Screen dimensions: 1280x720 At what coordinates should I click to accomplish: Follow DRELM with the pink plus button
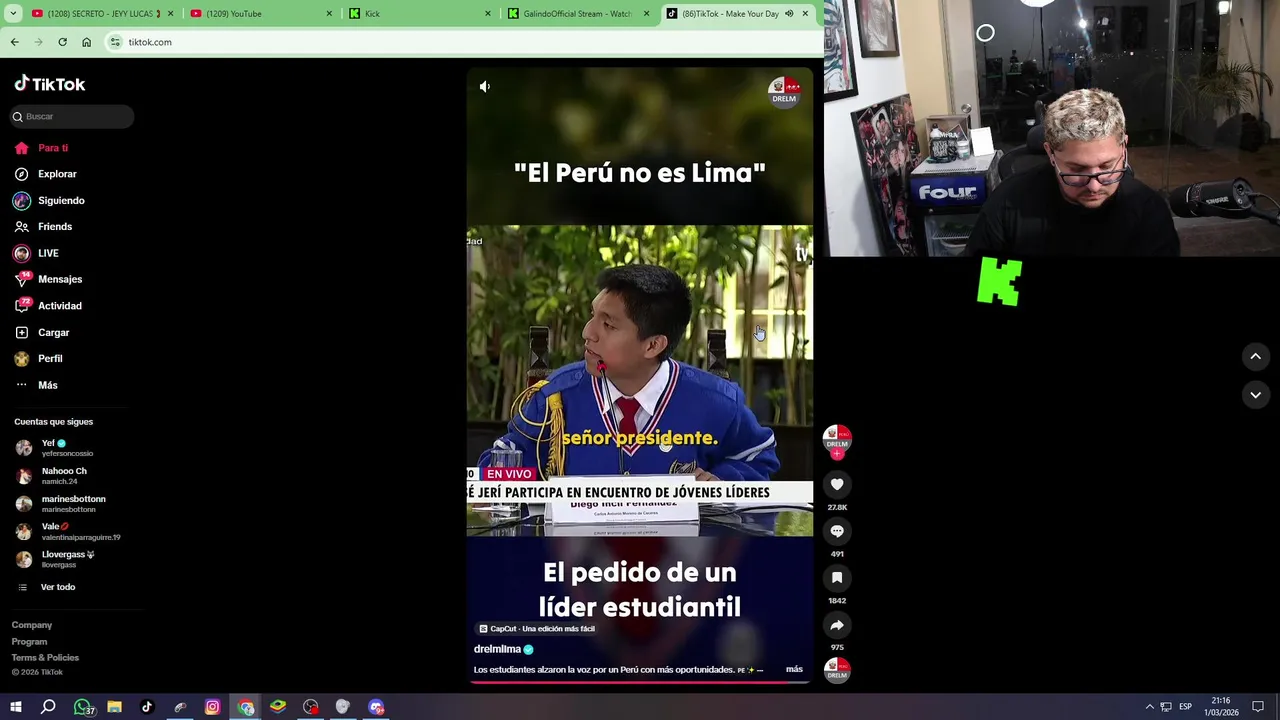tap(837, 454)
